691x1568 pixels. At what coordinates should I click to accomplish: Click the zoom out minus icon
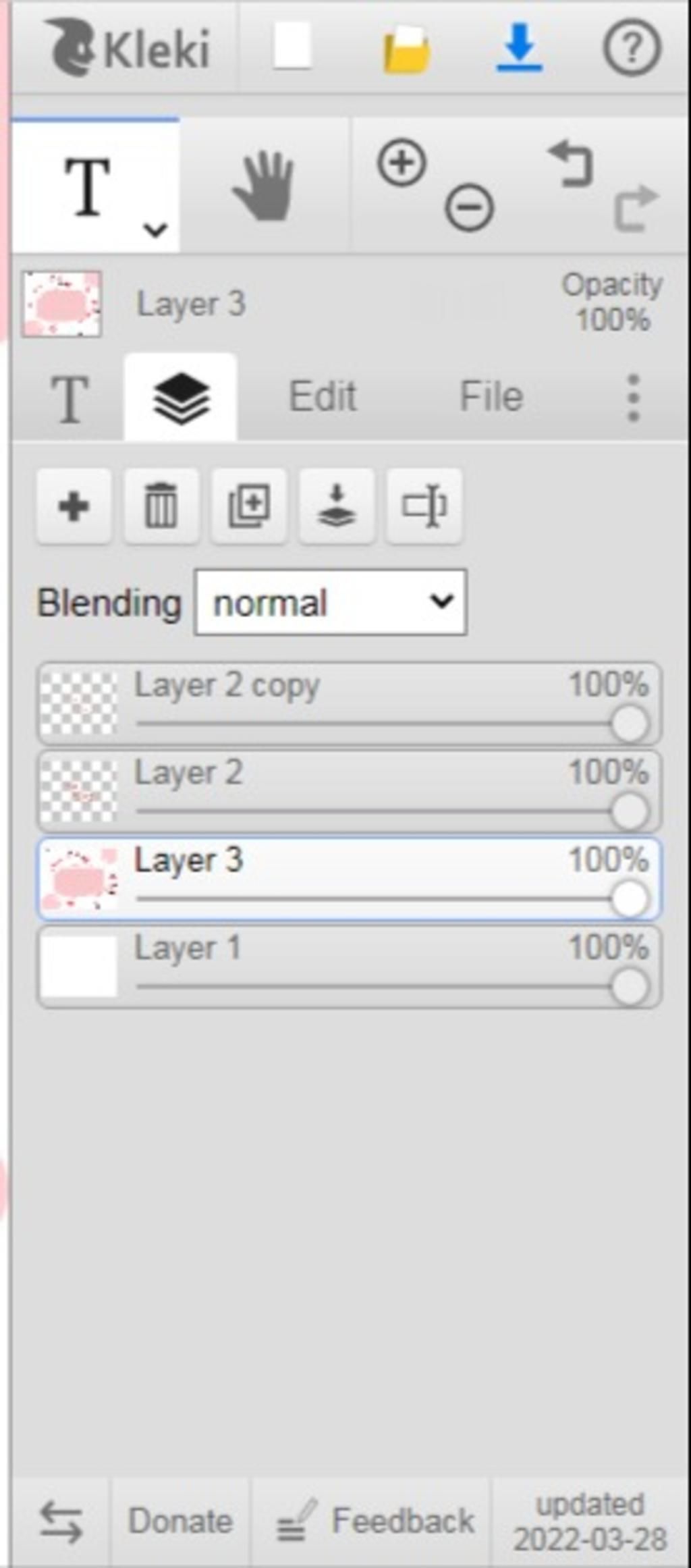[469, 207]
